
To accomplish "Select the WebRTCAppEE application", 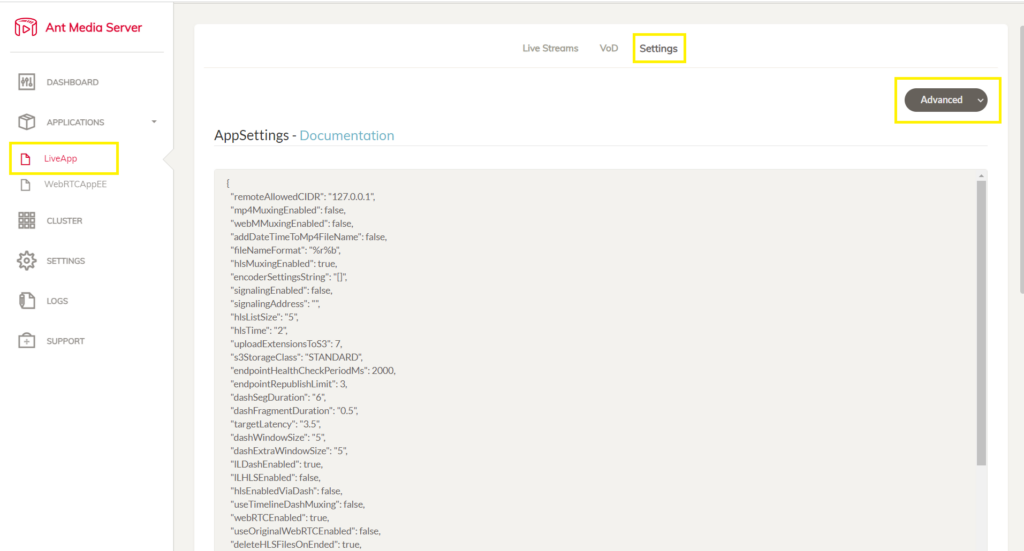I will [75, 184].
